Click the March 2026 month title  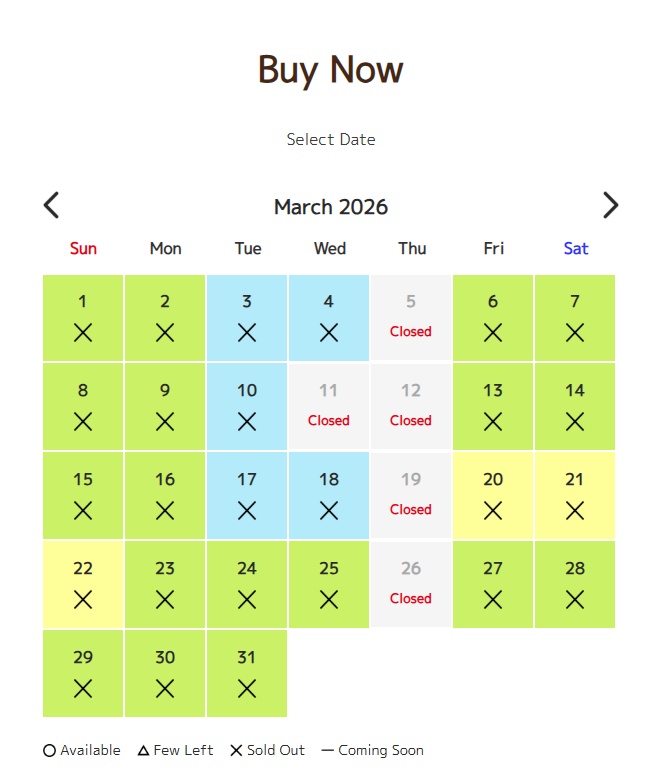[x=331, y=207]
